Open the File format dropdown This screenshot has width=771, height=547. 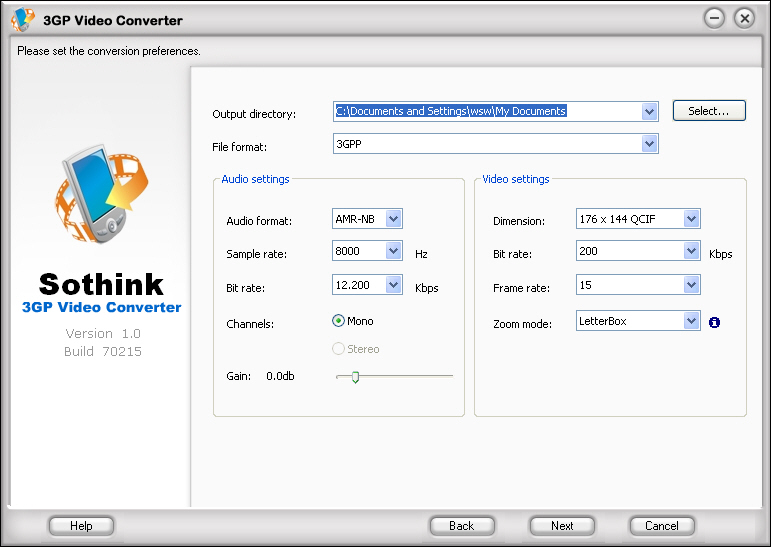click(649, 144)
